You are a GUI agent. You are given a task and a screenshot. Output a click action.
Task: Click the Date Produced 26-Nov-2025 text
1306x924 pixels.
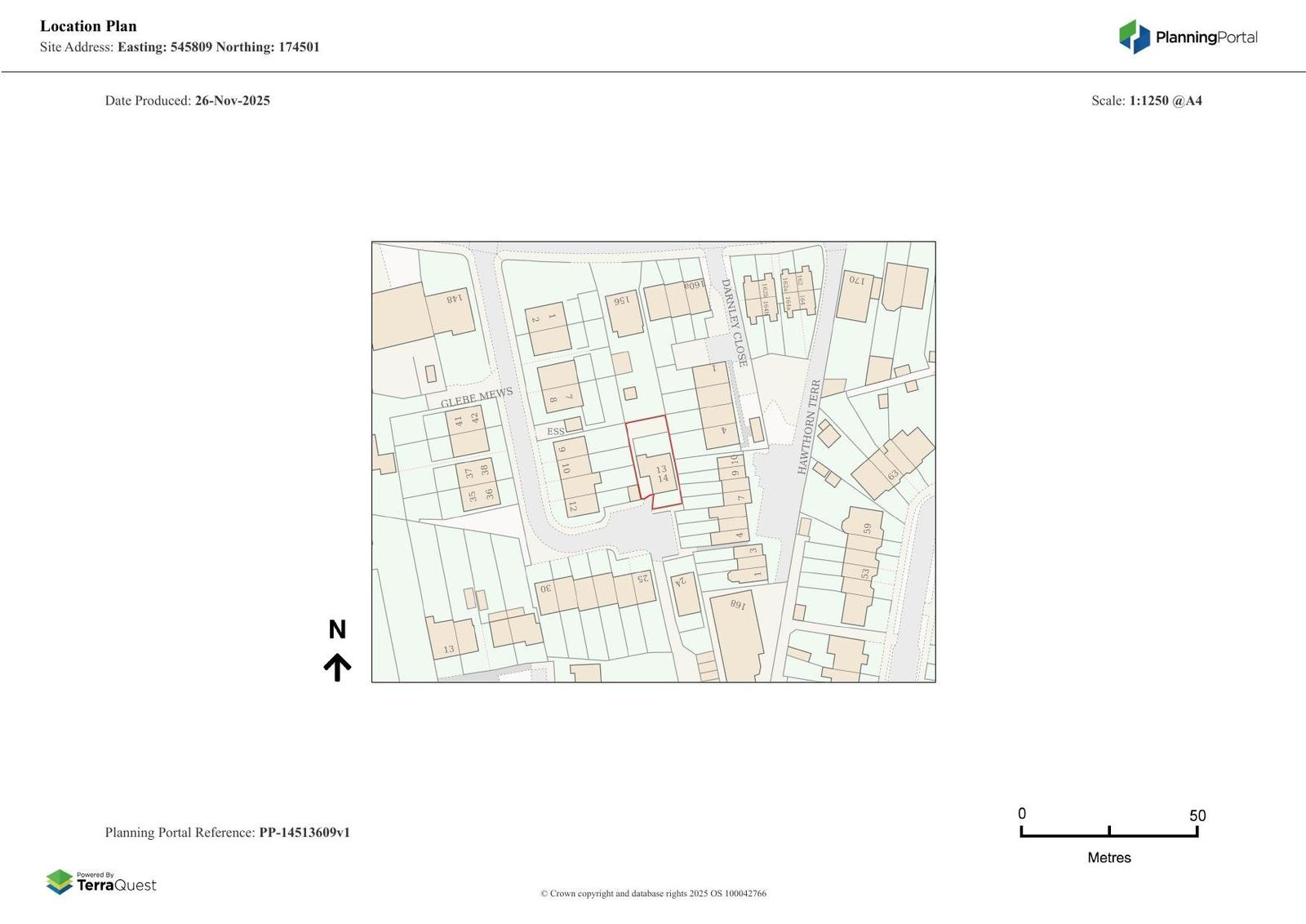tap(188, 100)
